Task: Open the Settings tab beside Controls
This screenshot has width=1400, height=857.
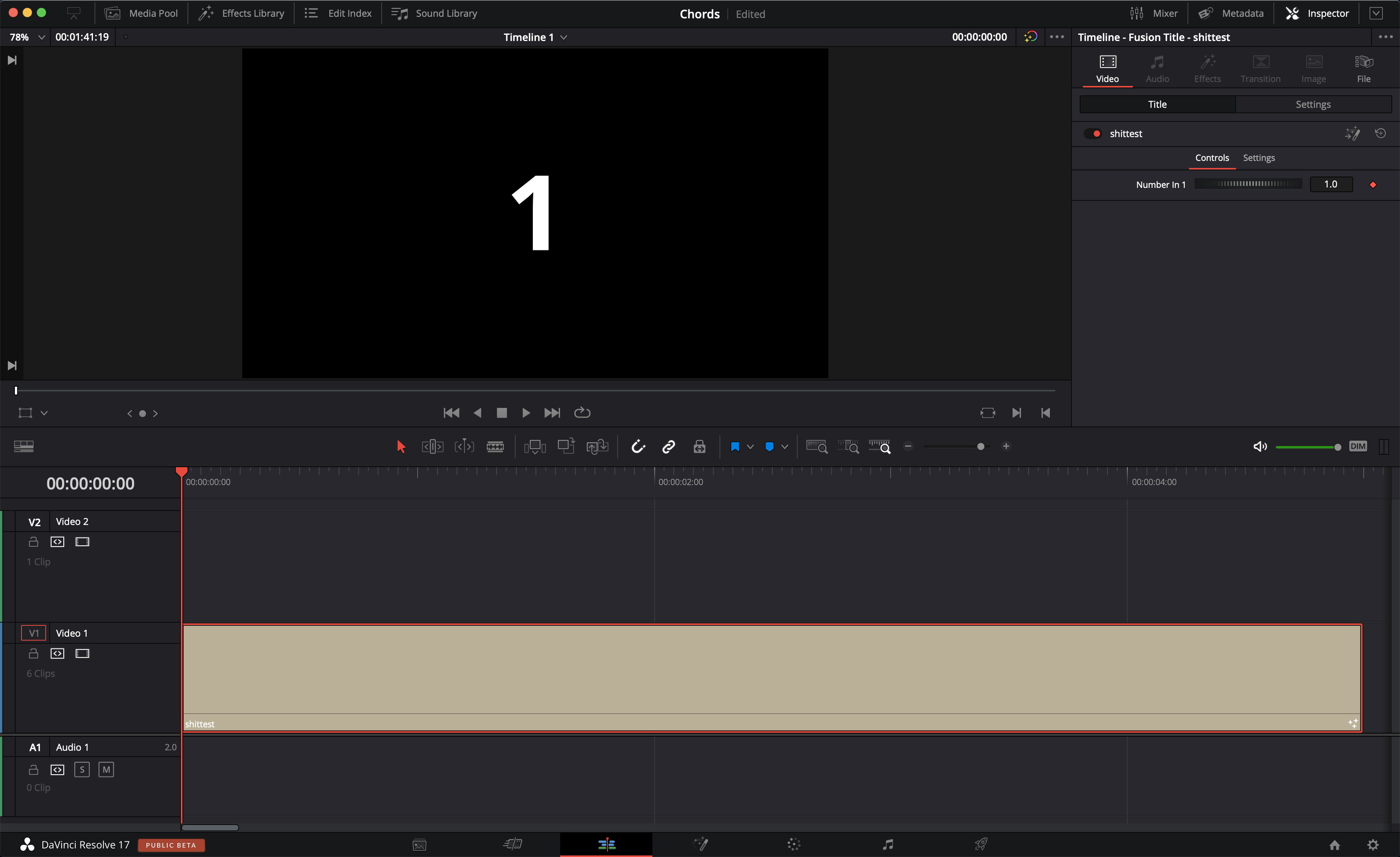Action: point(1259,157)
